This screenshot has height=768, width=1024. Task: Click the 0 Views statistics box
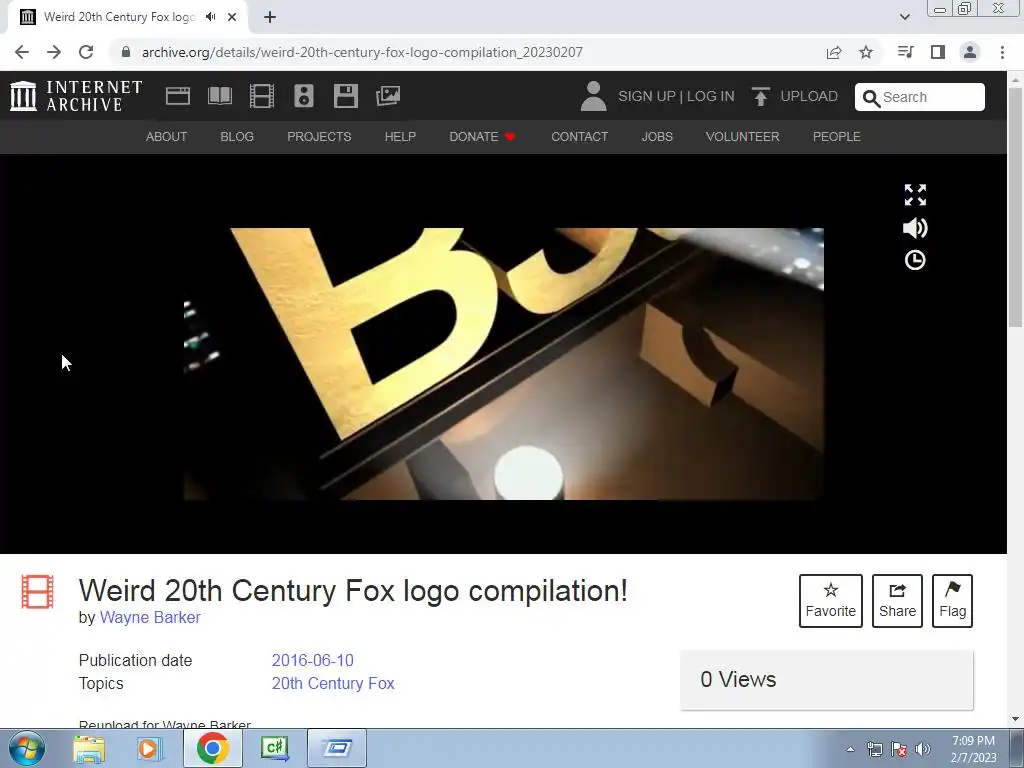(827, 680)
